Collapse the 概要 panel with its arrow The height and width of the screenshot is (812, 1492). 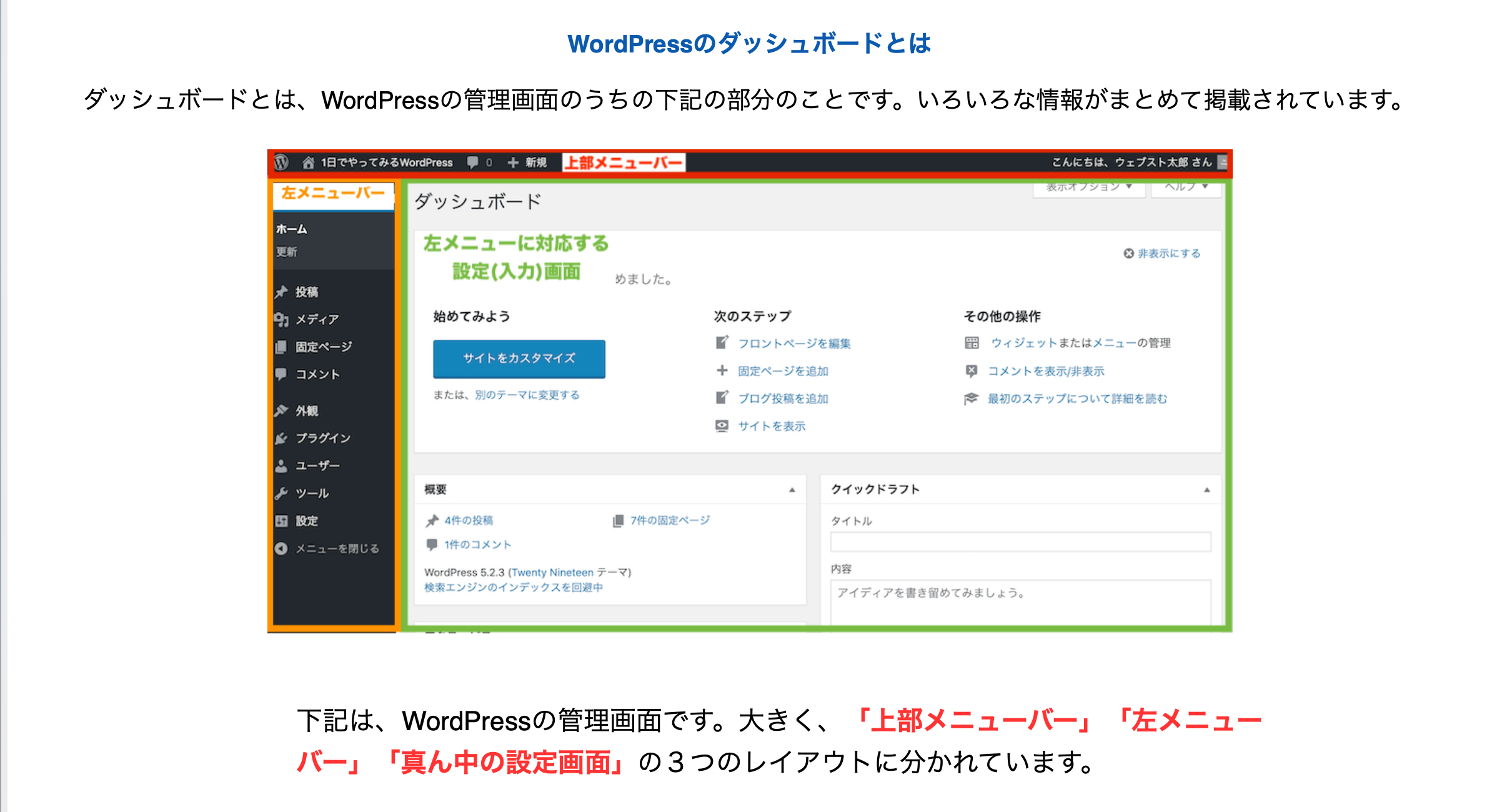(792, 490)
